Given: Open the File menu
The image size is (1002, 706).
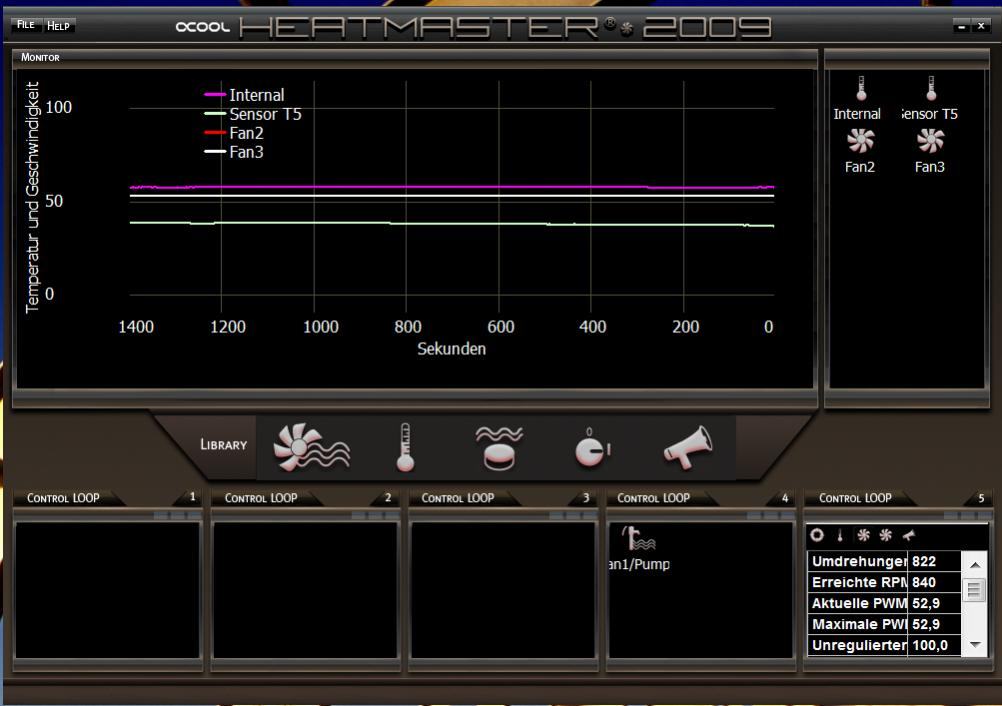Looking at the screenshot, I should [25, 25].
